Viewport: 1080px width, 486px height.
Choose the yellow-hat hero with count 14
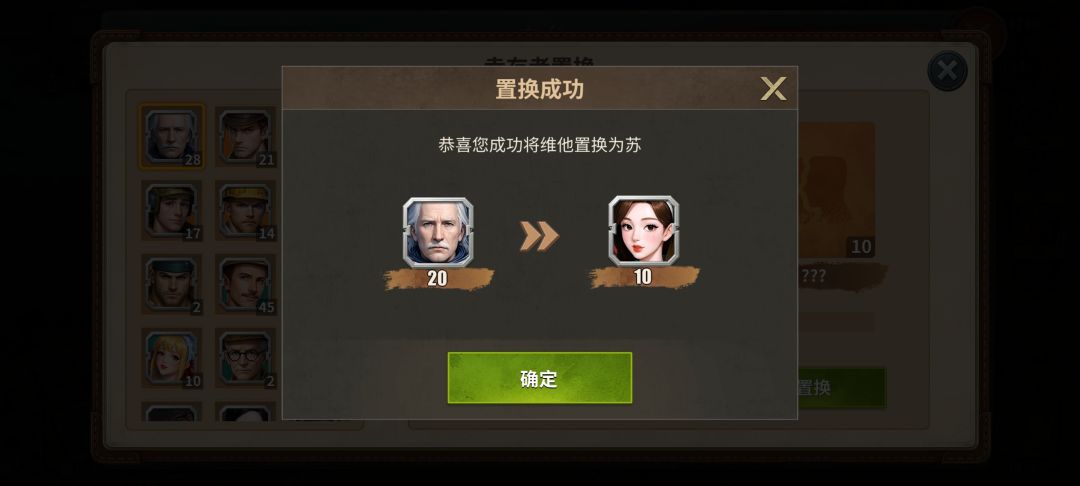[x=245, y=211]
